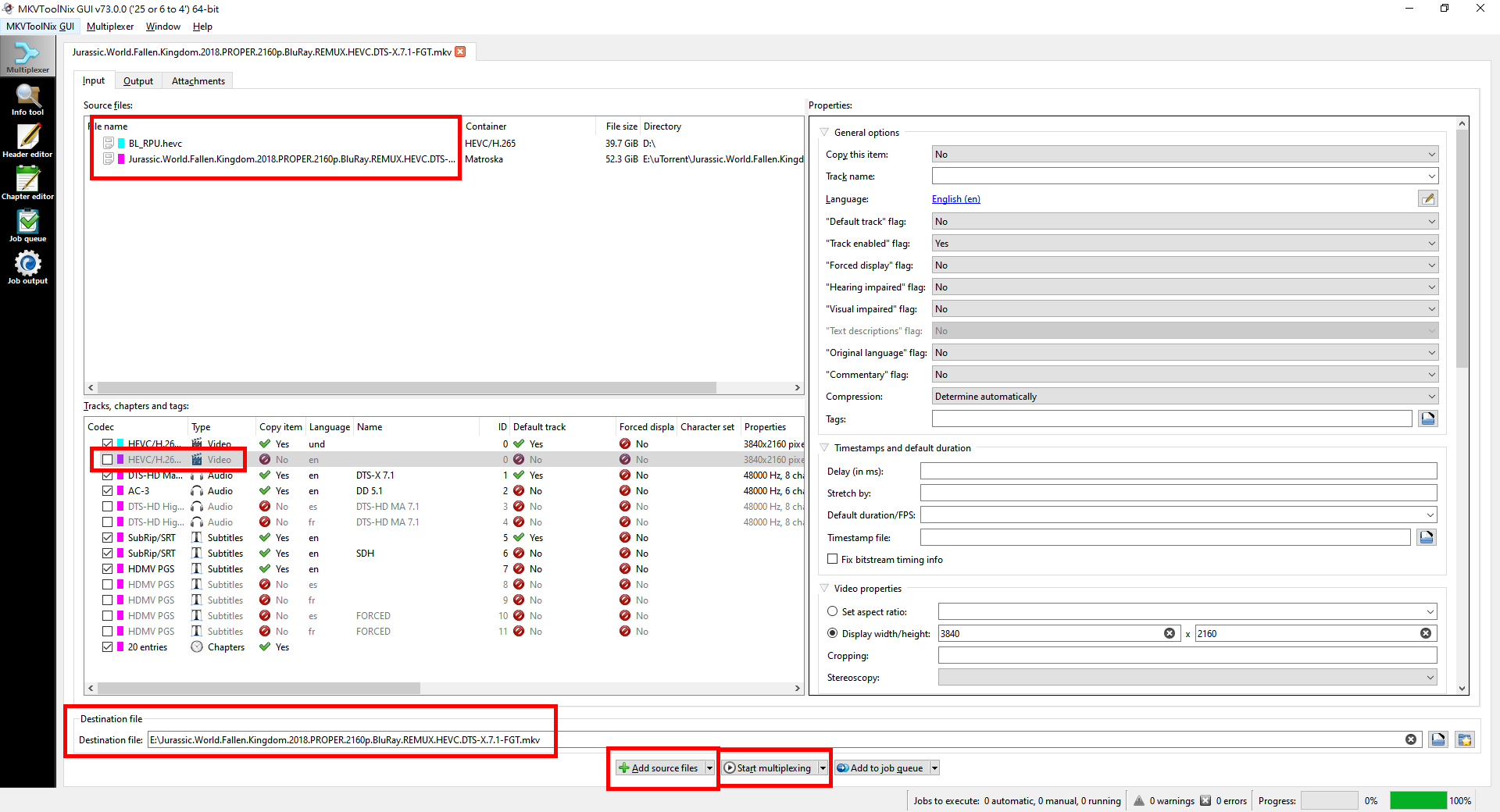This screenshot has width=1500, height=812.
Task: Open Start multiplexing dropdown arrow
Action: [x=823, y=768]
